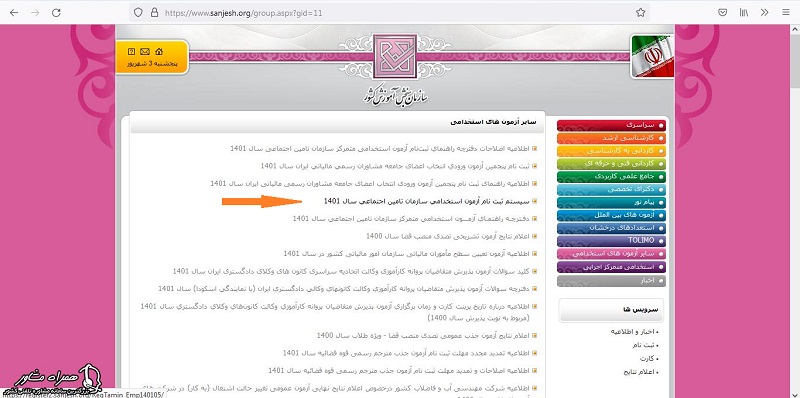Reload the page with the refresh icon
The width and height of the screenshot is (800, 398).
click(56, 13)
